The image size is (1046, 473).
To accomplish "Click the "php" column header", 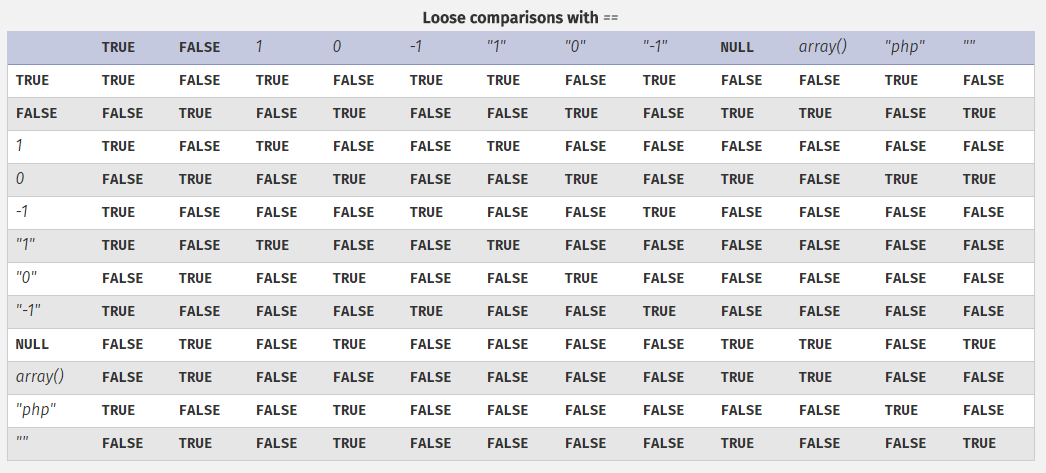I will pos(905,47).
